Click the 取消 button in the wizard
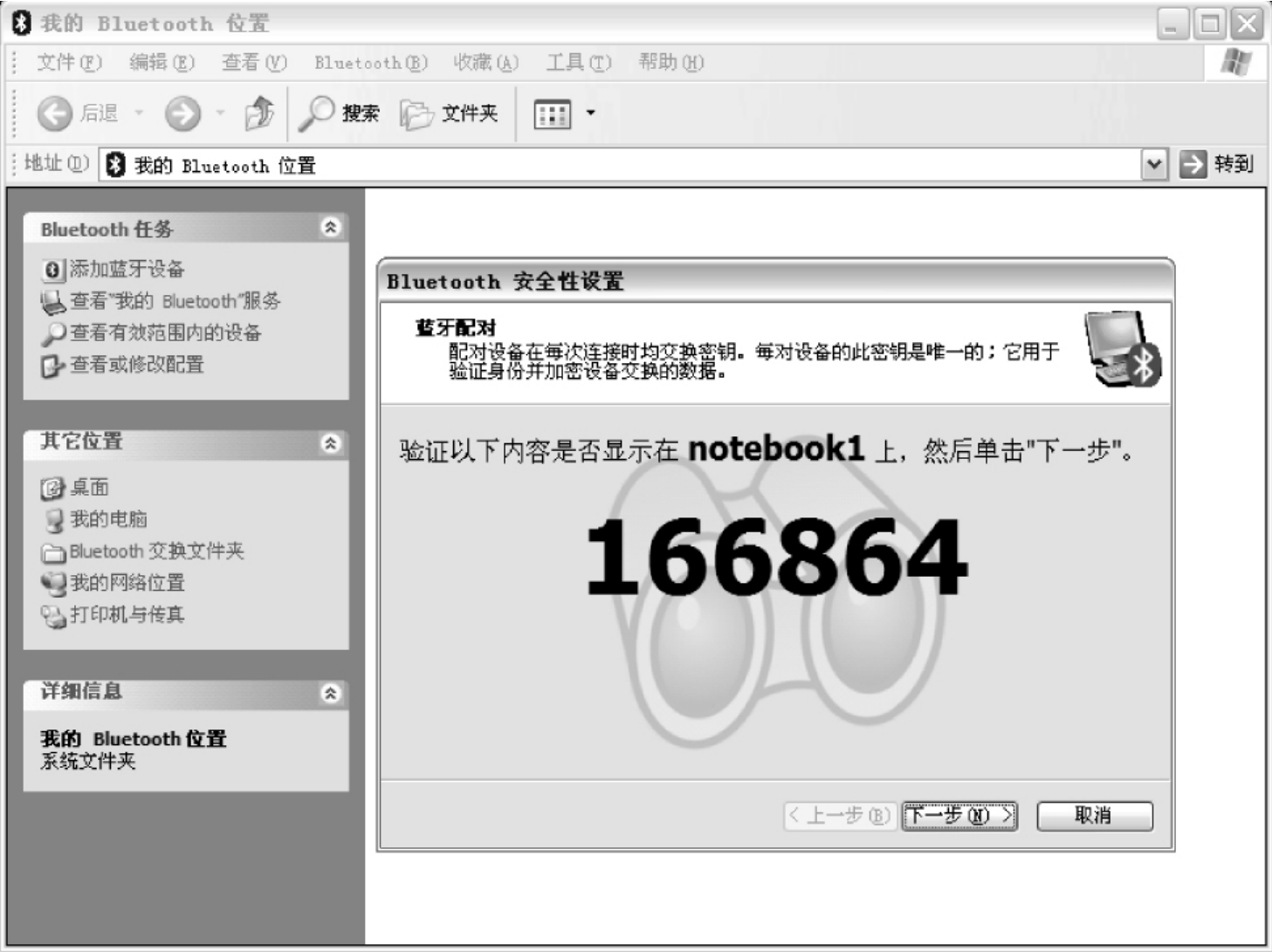The height and width of the screenshot is (952, 1272). pos(1095,816)
